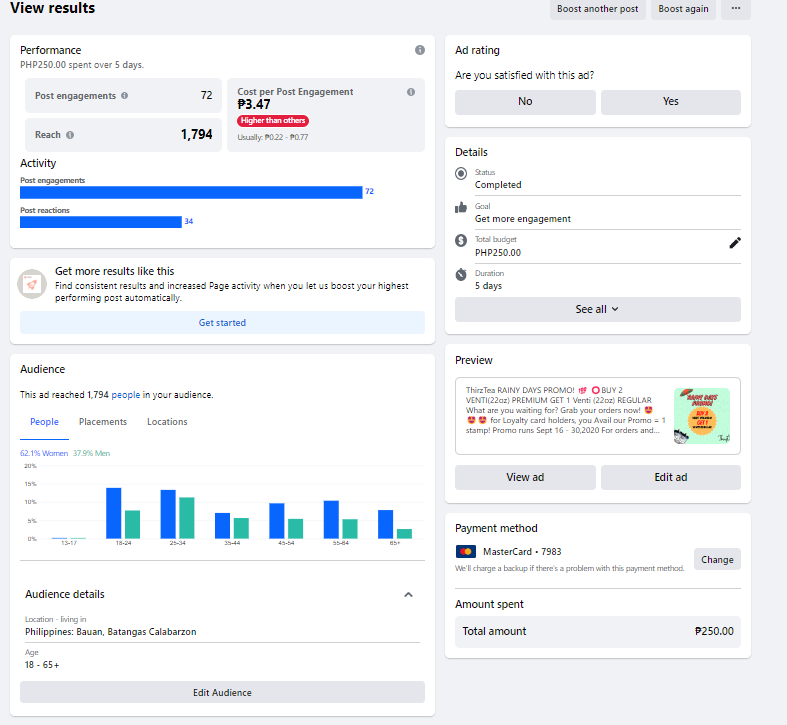Click the stopwatch Duration icon
787x725 pixels.
461,275
